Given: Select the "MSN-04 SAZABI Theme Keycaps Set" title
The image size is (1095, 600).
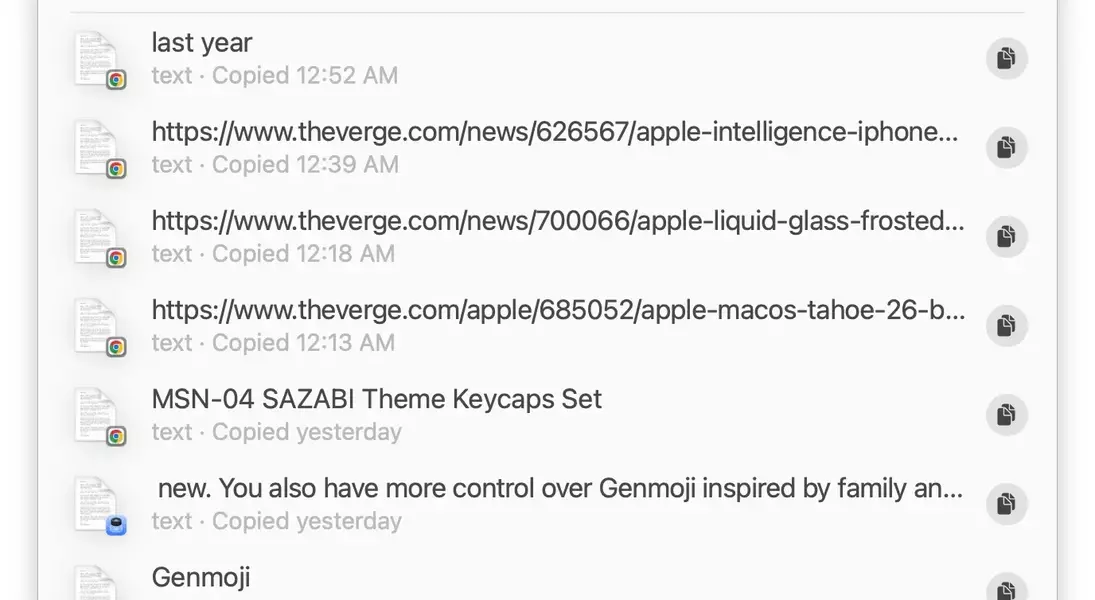Looking at the screenshot, I should [376, 399].
